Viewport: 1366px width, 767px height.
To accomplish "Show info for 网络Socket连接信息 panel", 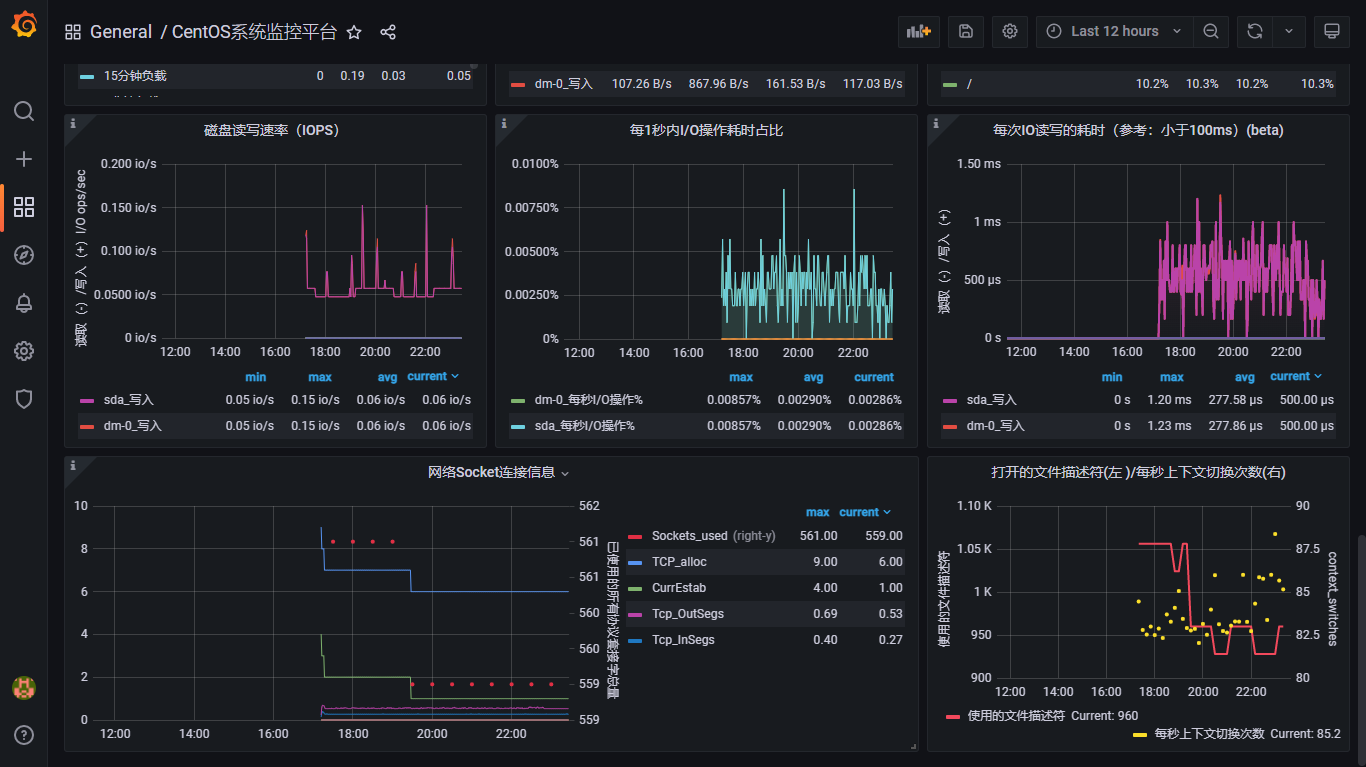I will [73, 465].
